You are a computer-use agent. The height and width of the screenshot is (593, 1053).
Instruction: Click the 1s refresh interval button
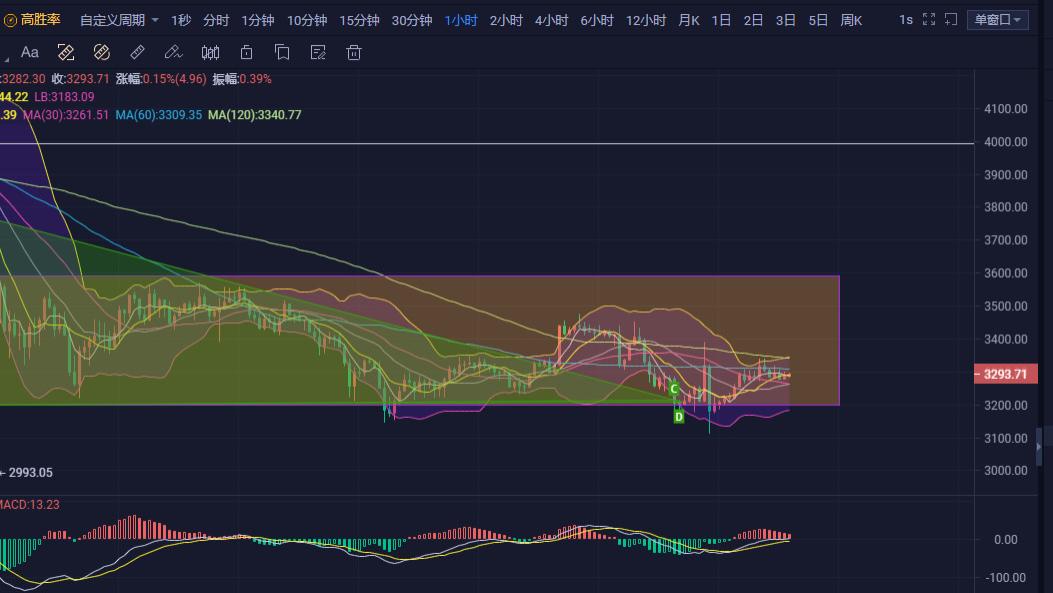(906, 19)
